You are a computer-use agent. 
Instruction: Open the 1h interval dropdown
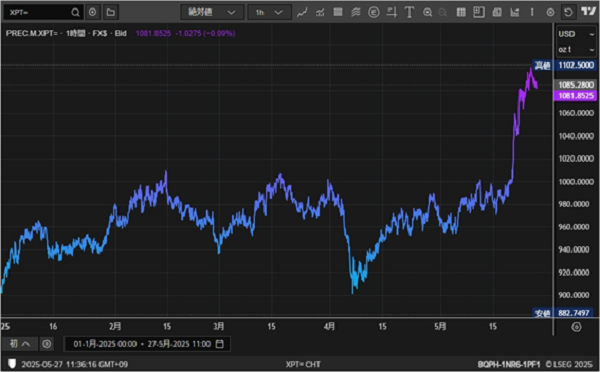tap(269, 13)
